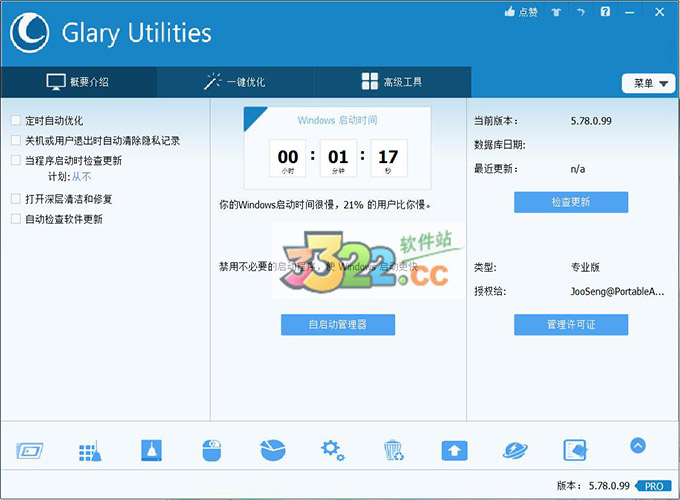Click the 17 seconds counter box
Screen dimensions: 680x500
coord(389,158)
